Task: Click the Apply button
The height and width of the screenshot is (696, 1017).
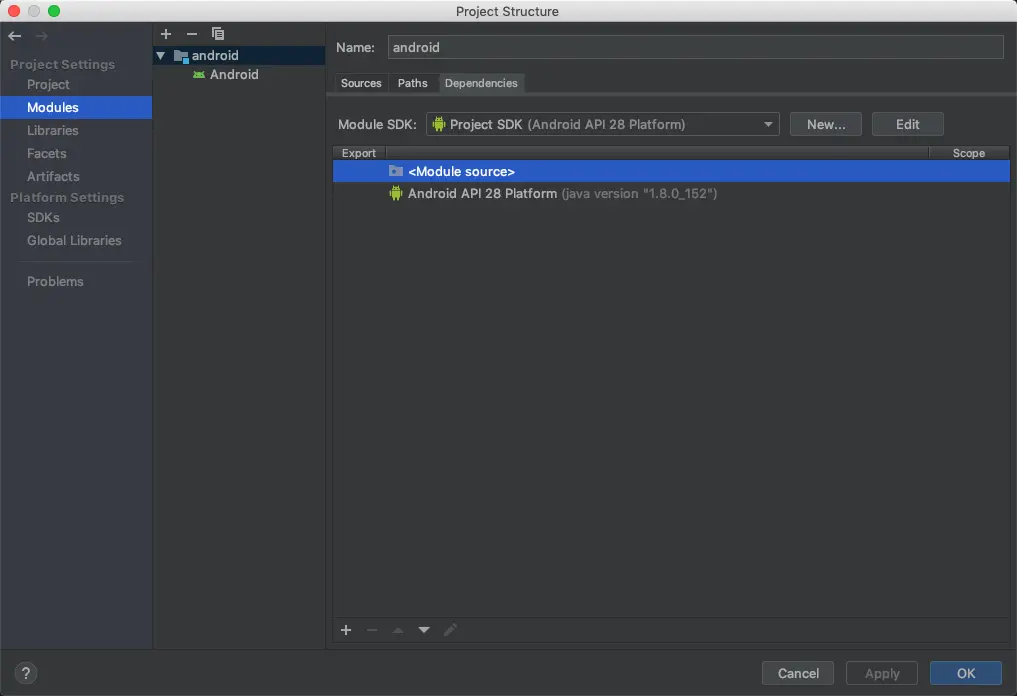Action: 881,673
